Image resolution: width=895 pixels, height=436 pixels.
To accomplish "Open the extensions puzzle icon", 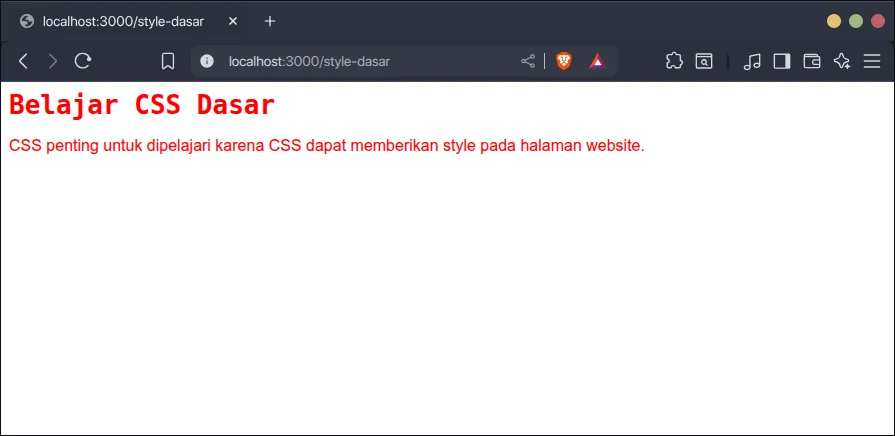I will pyautogui.click(x=674, y=61).
